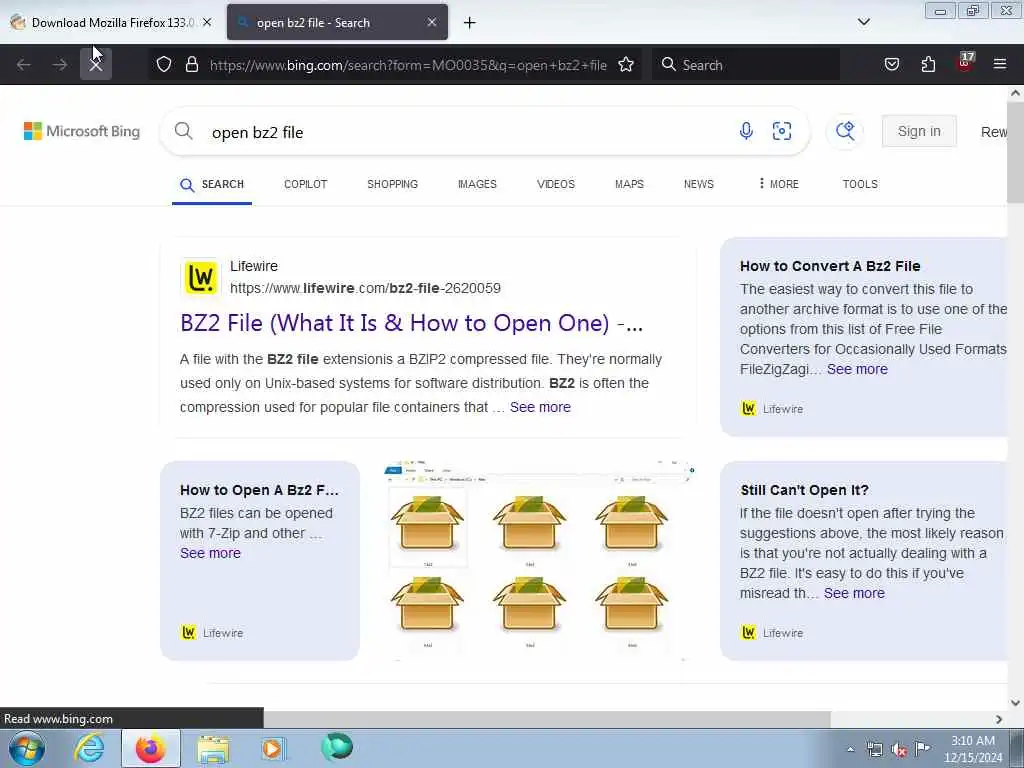The image size is (1024, 768).
Task: Close the Download Mozilla Firefox tab
Action: click(207, 22)
